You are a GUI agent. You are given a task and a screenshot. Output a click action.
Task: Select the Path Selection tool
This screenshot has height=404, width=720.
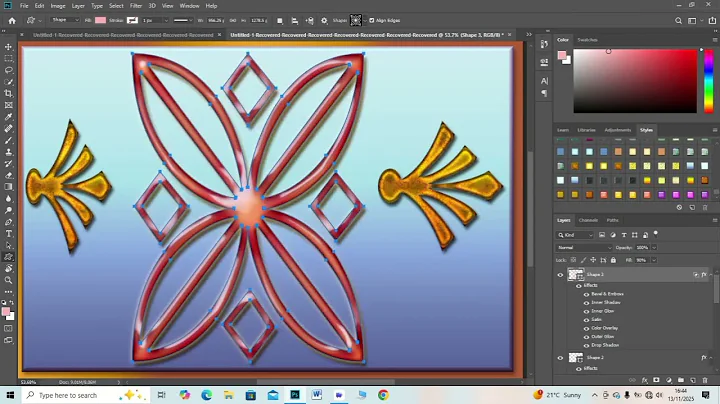9,245
